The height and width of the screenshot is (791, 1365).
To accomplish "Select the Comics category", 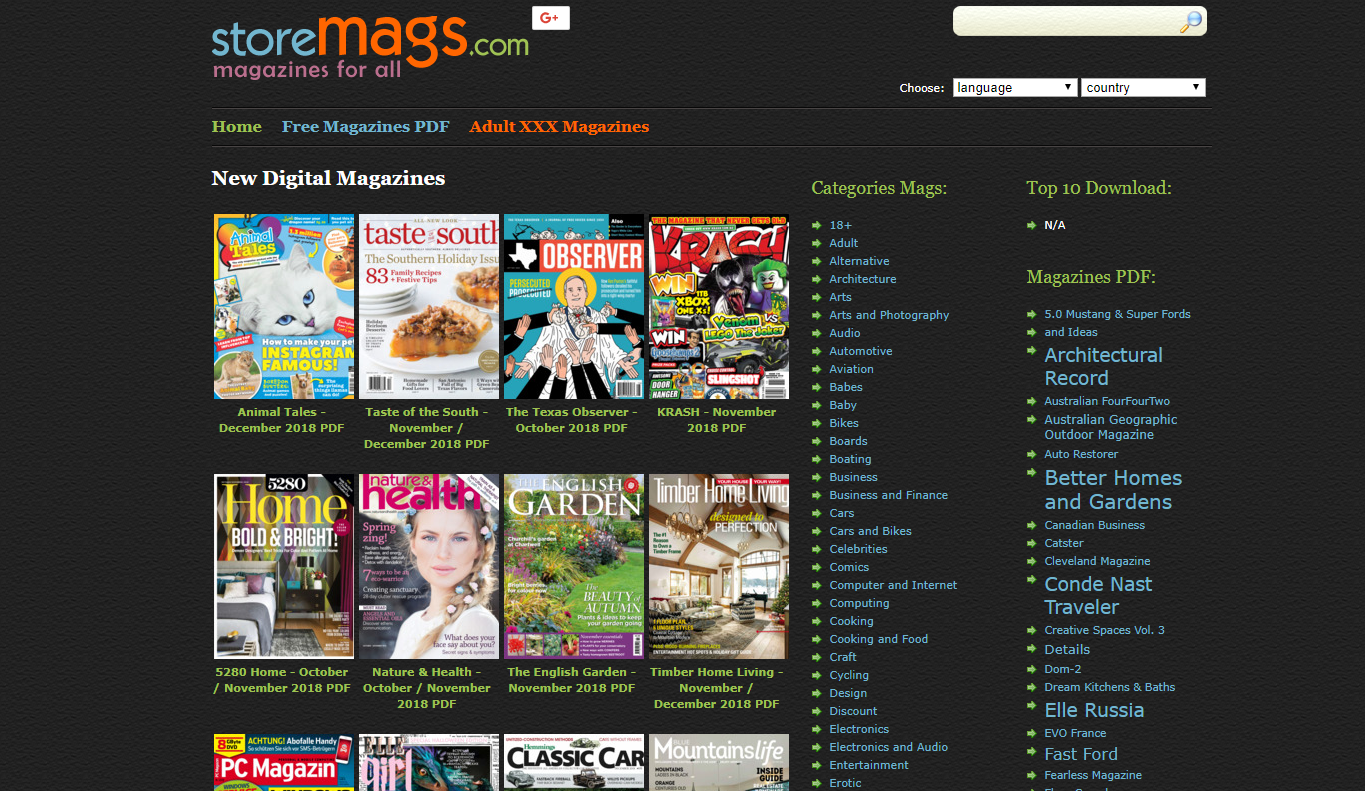I will click(x=849, y=567).
